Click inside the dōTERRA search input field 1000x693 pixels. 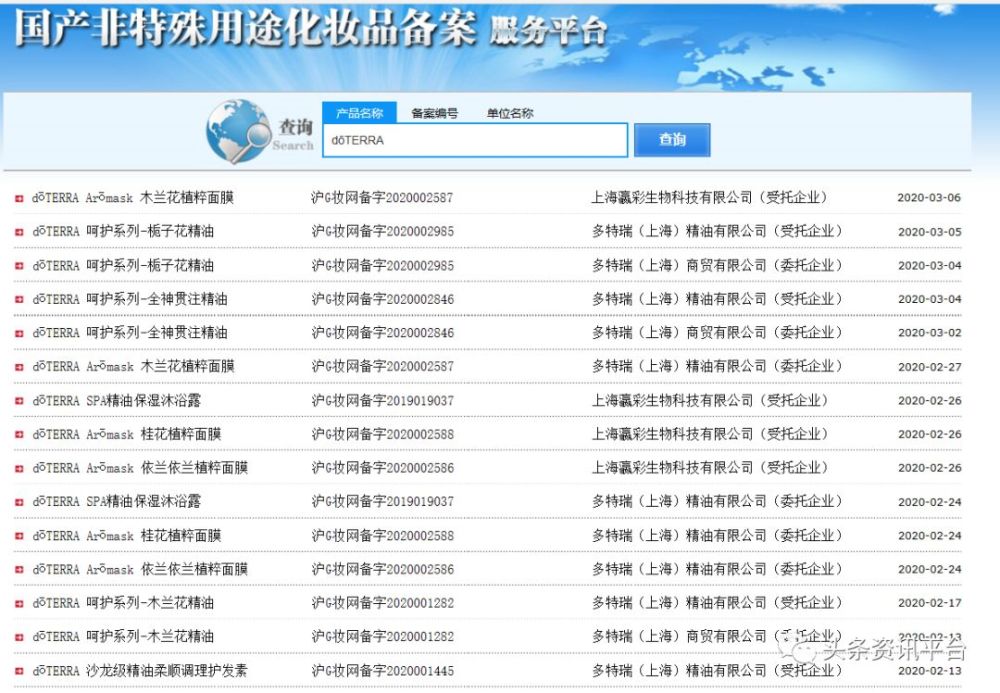[474, 140]
